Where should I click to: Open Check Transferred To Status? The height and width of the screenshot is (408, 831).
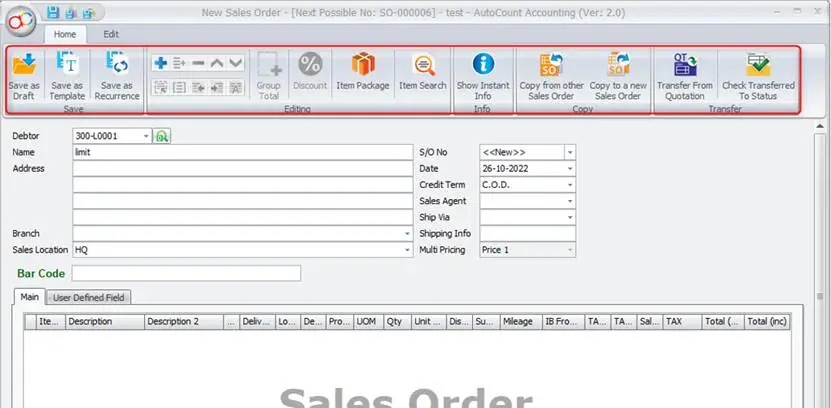(758, 76)
